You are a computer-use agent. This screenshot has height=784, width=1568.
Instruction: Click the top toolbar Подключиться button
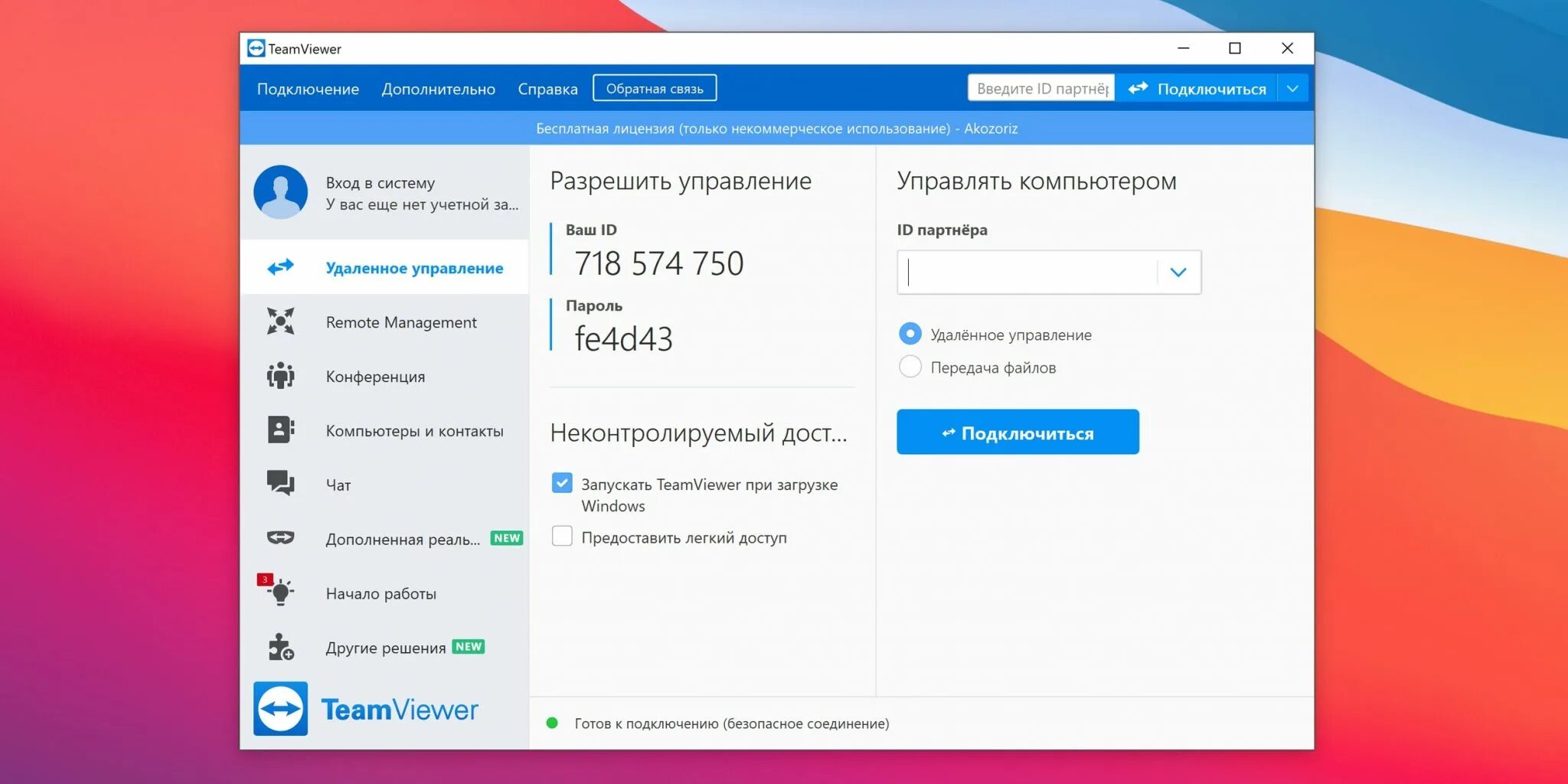coord(1196,89)
